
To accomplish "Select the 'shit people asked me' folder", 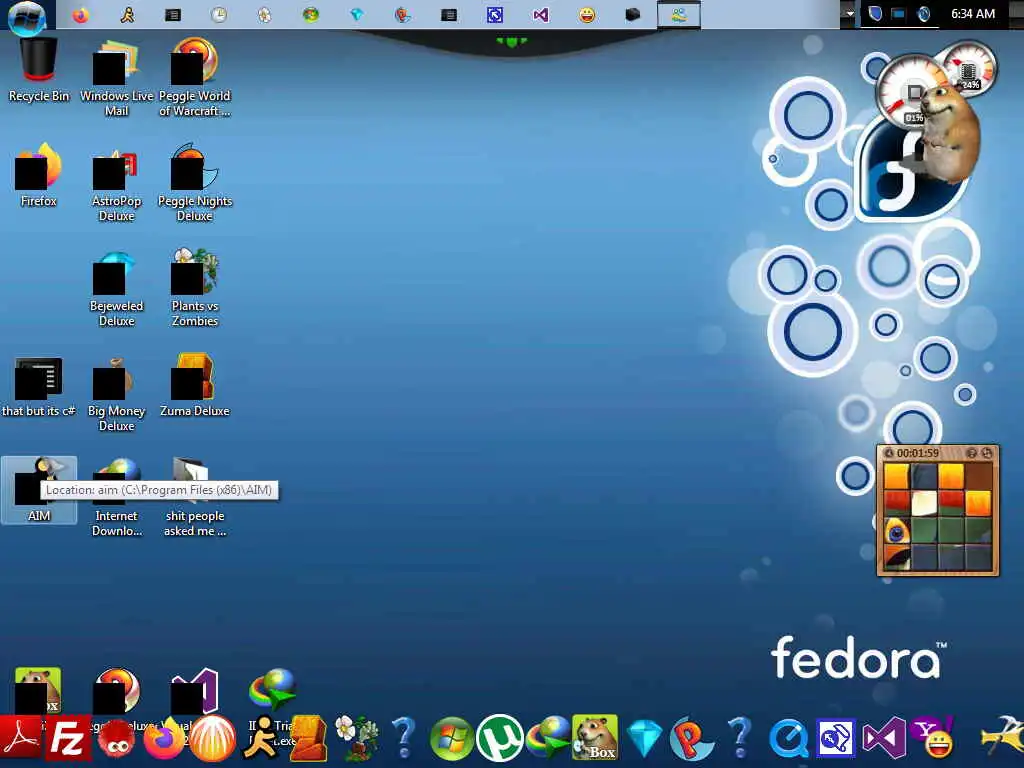I will (195, 497).
